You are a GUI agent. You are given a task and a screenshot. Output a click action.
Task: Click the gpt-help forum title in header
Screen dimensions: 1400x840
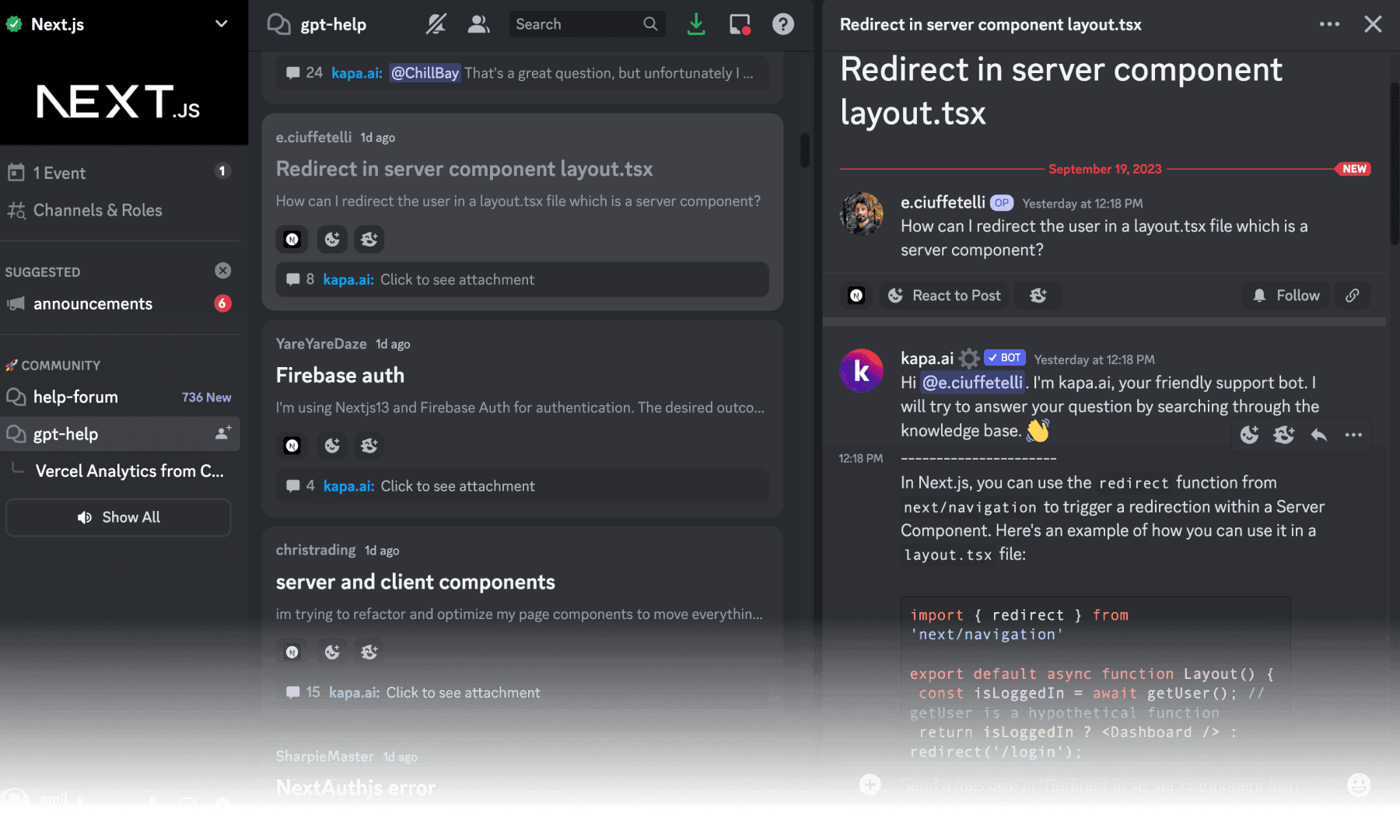point(333,24)
